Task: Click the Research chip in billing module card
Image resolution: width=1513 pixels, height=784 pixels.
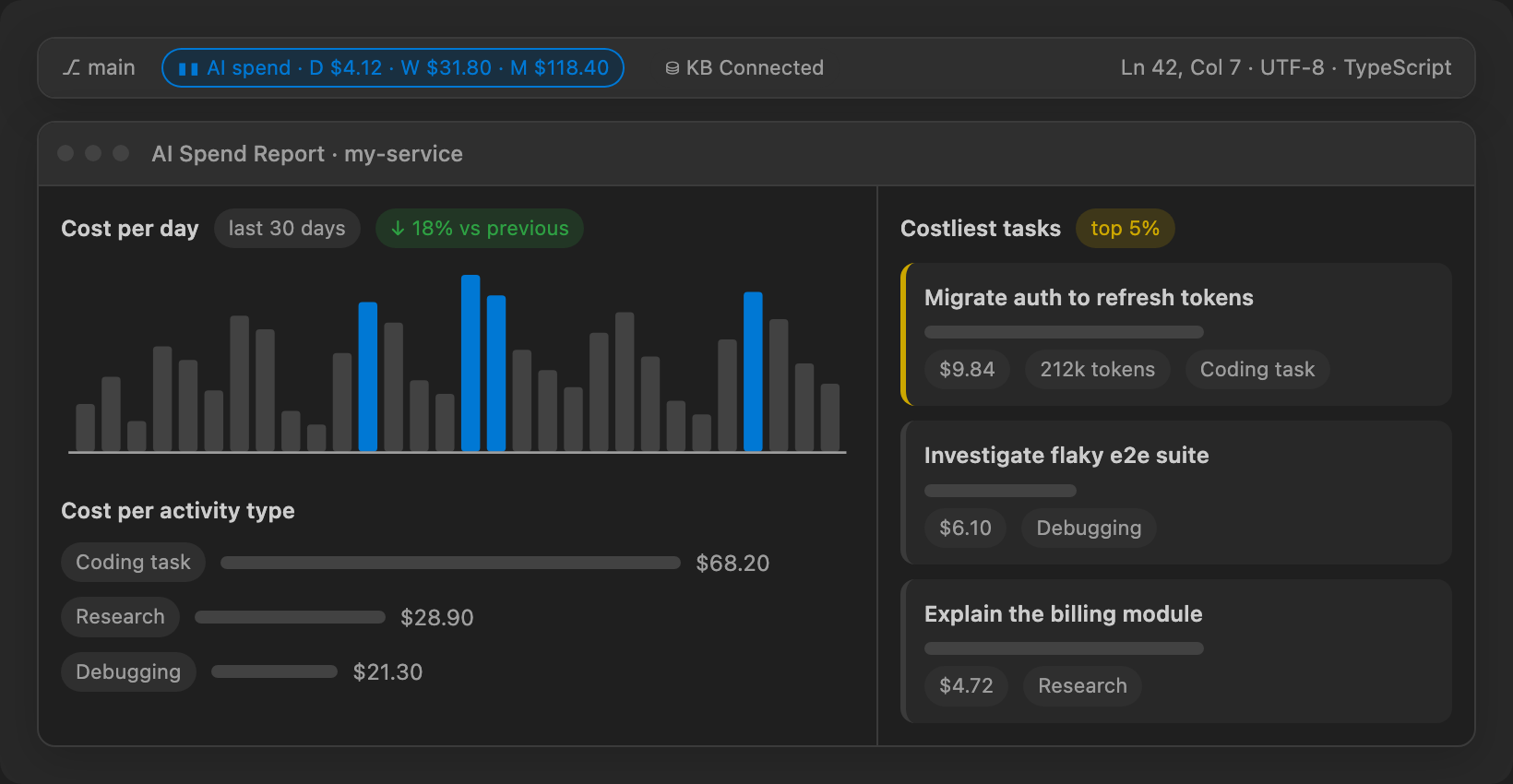Action: [1082, 686]
